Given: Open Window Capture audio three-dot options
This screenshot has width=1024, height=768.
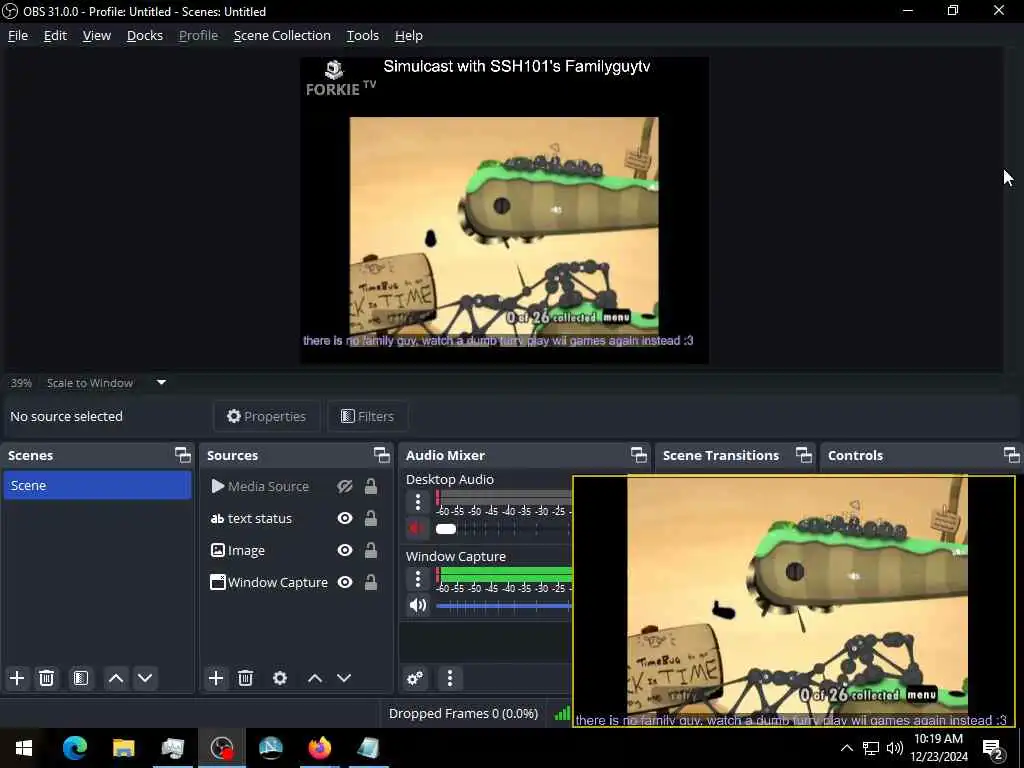Looking at the screenshot, I should click(x=418, y=579).
